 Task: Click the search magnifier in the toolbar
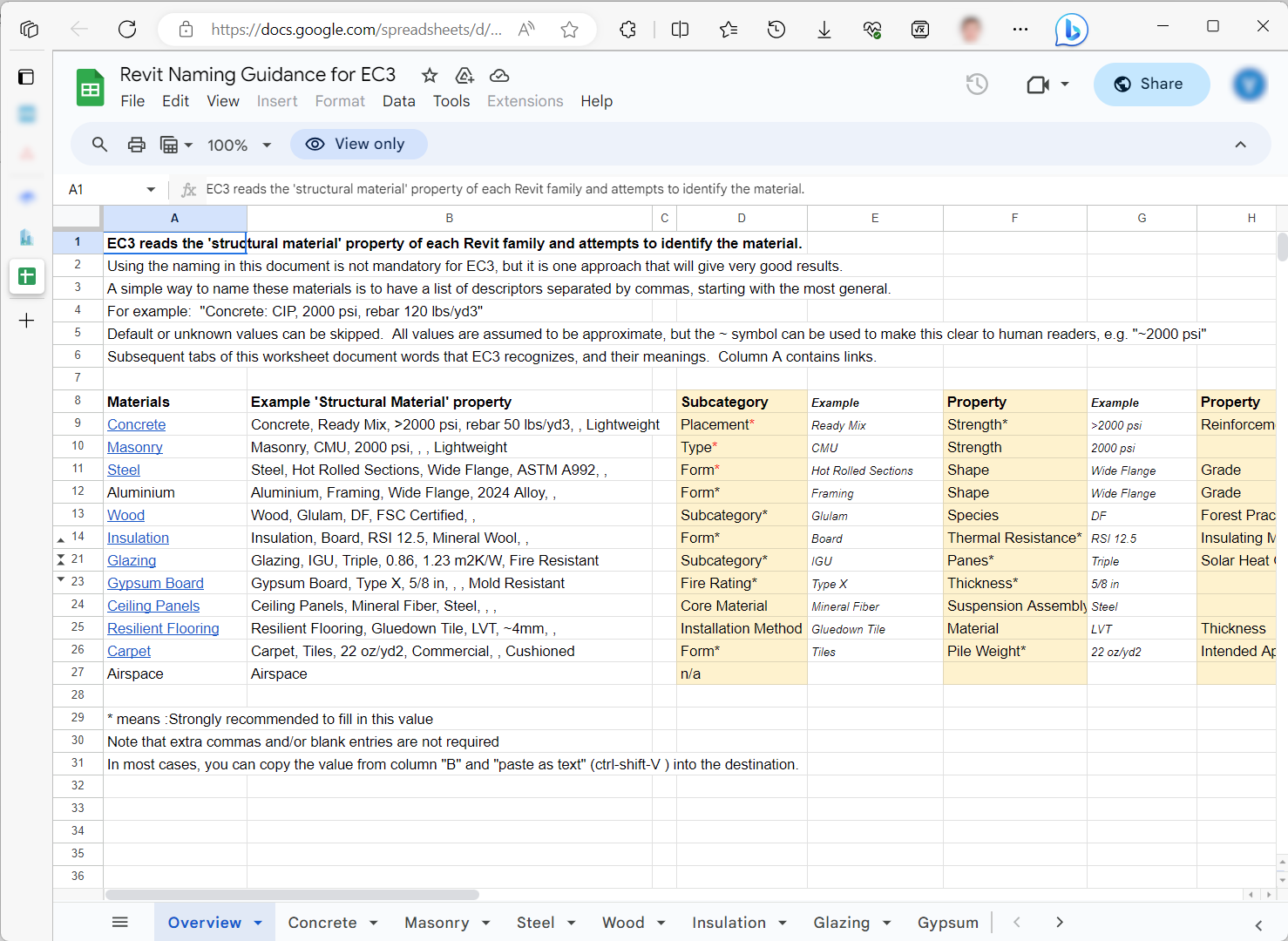click(100, 145)
